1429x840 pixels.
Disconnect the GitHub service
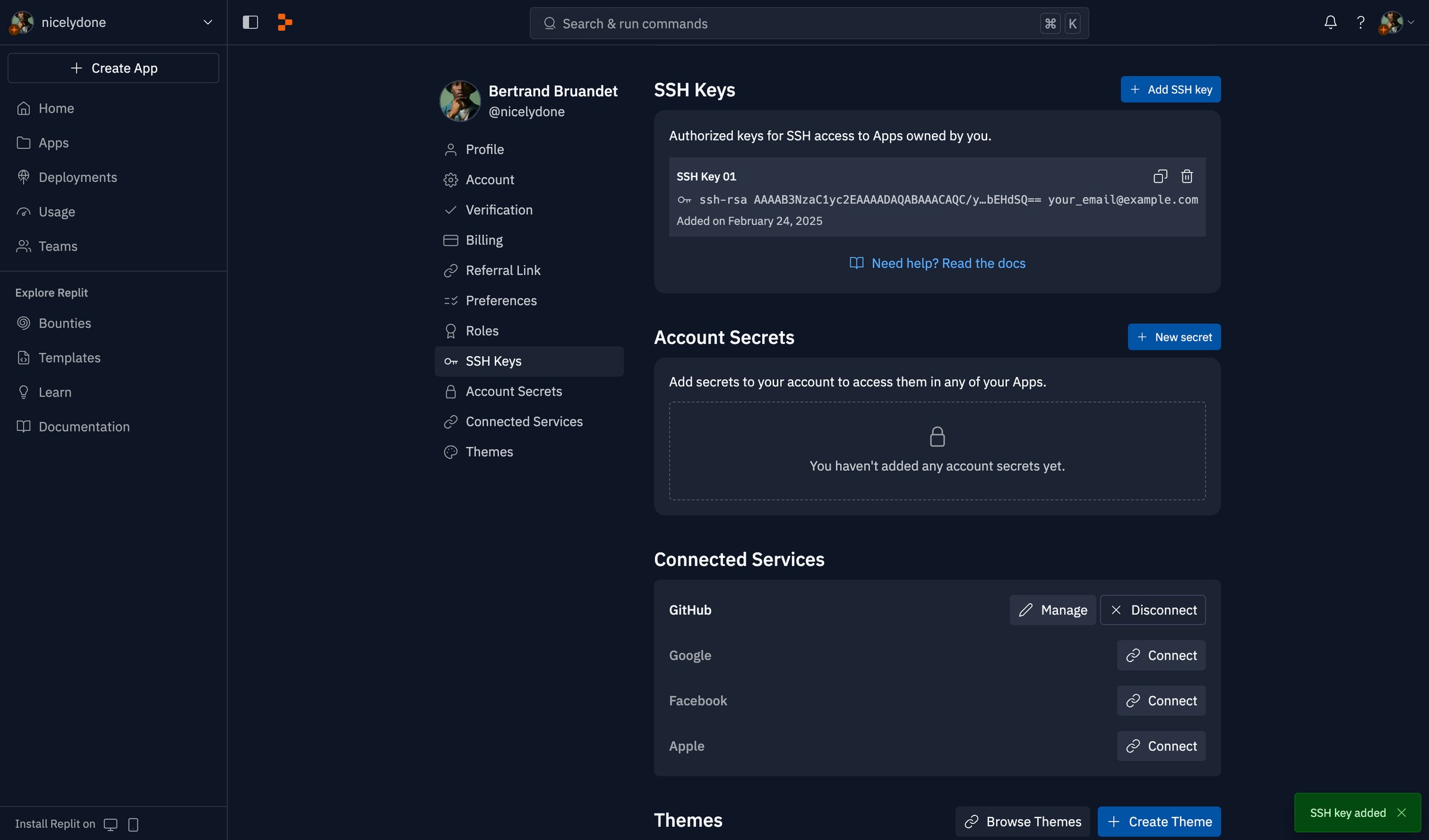[x=1153, y=610]
